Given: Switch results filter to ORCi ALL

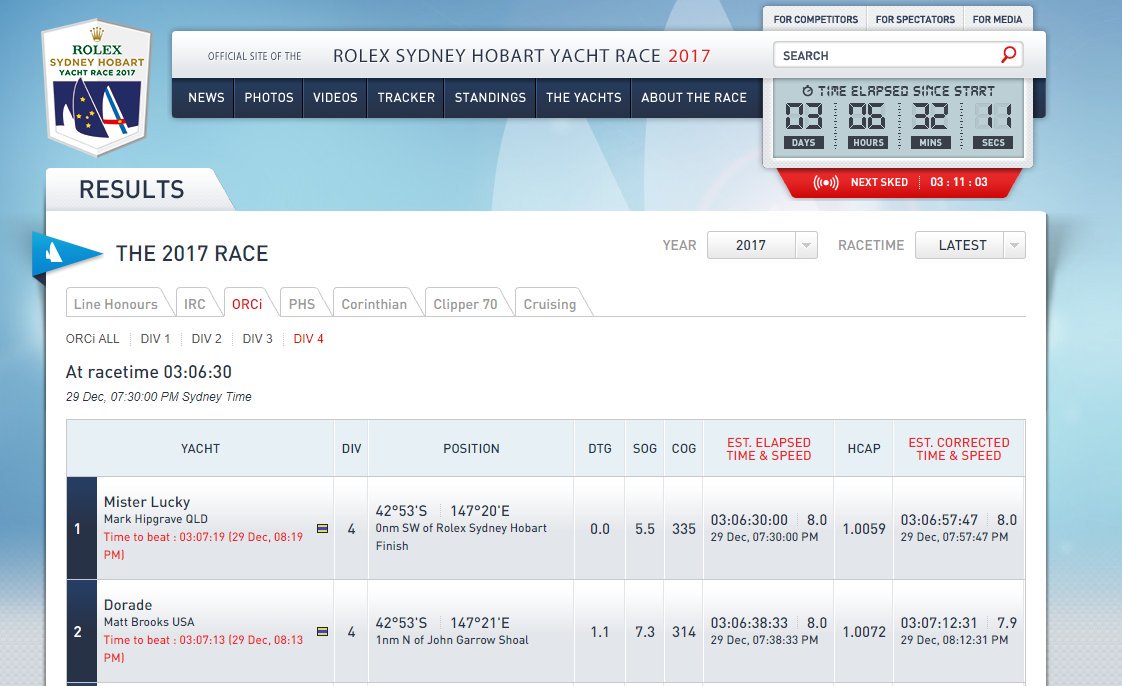Looking at the screenshot, I should click(x=92, y=339).
